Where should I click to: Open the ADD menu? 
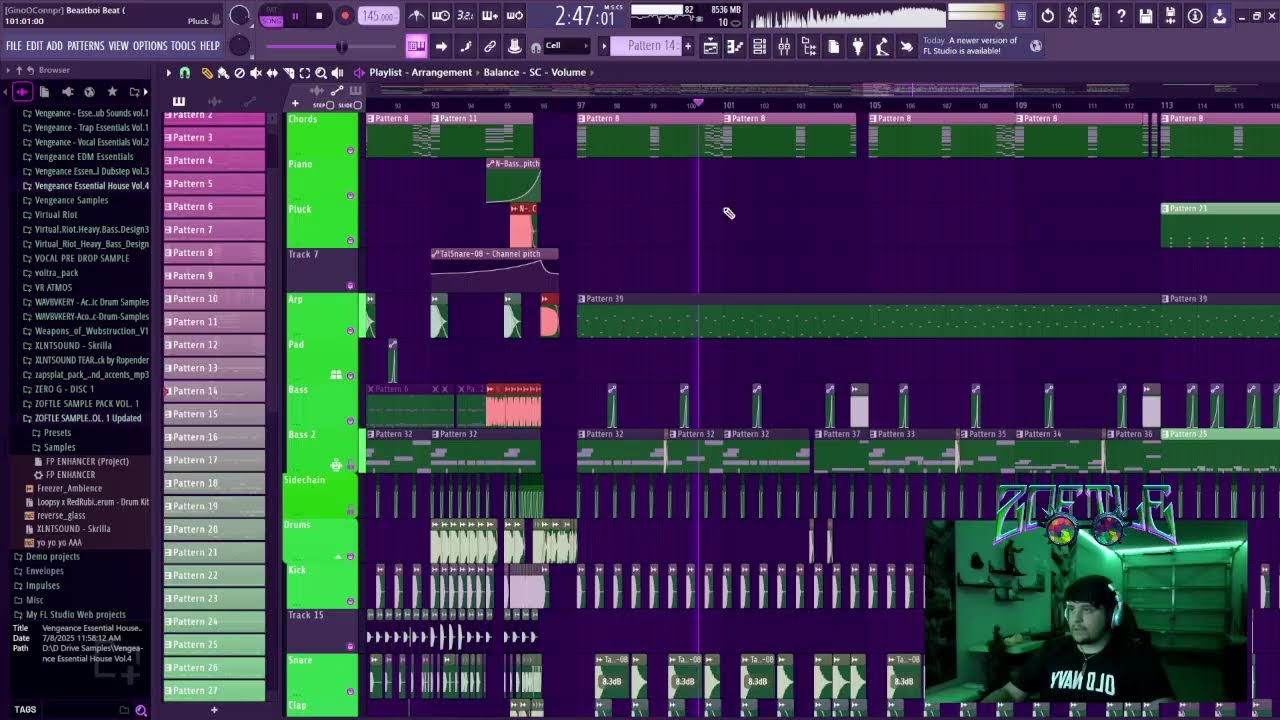pos(54,46)
